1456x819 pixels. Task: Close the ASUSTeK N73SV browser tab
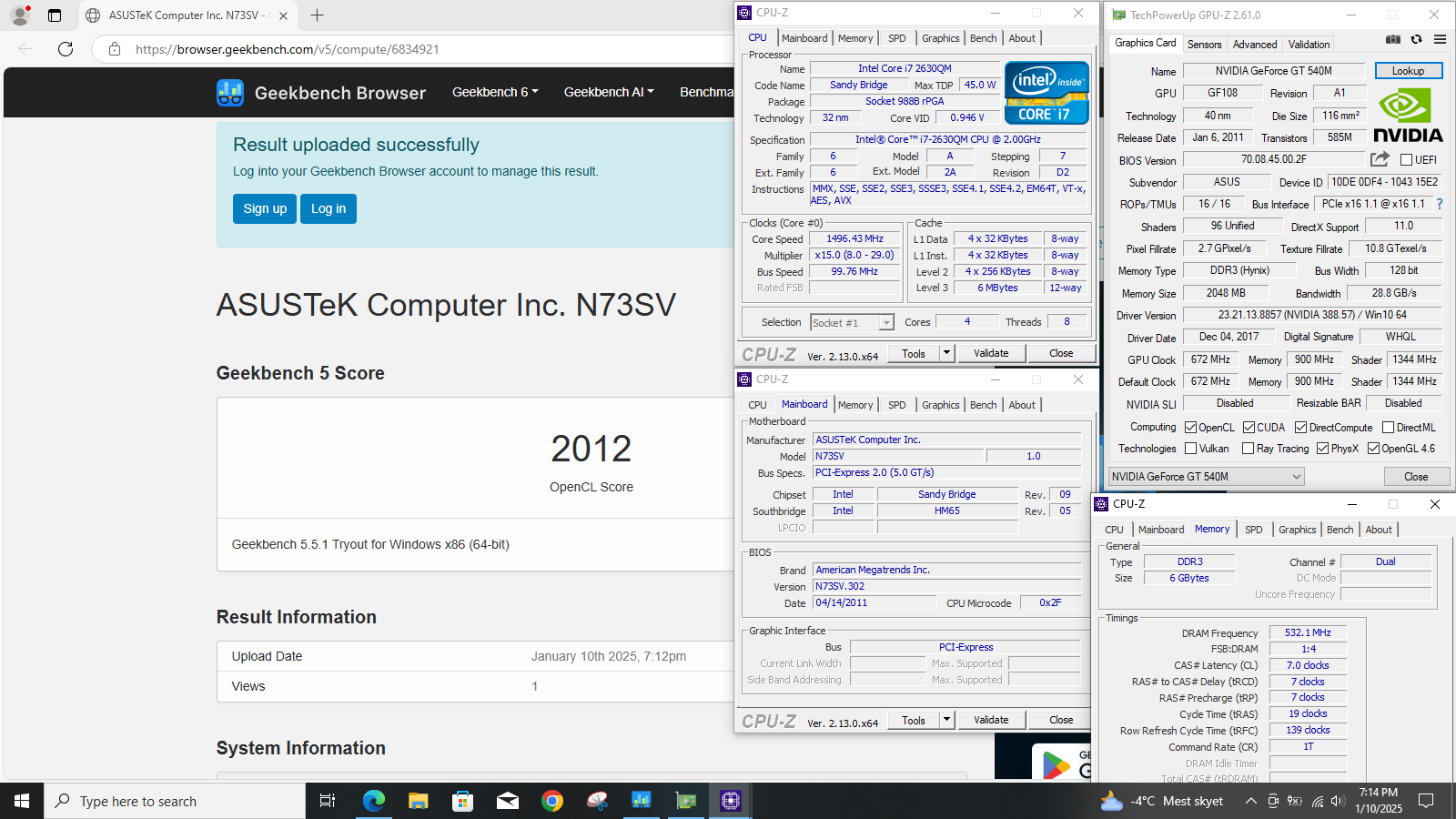(283, 15)
